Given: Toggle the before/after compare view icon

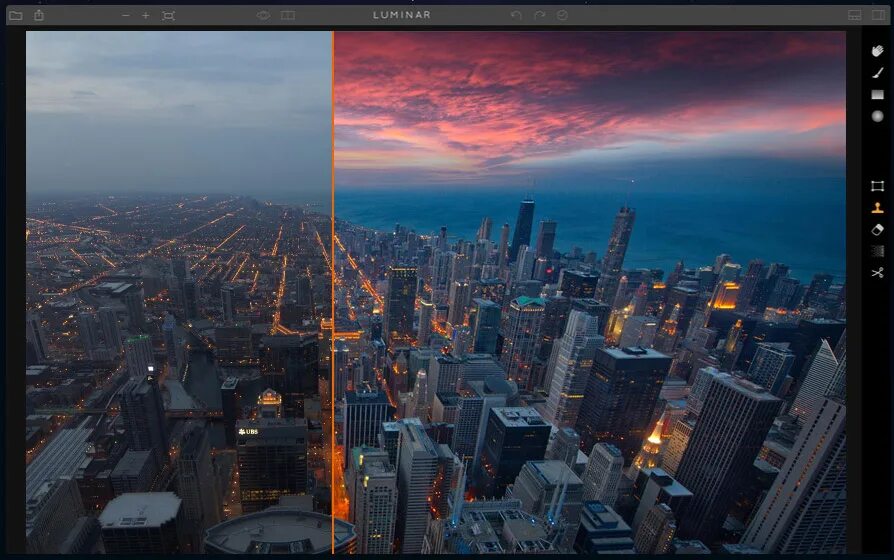Looking at the screenshot, I should (288, 15).
